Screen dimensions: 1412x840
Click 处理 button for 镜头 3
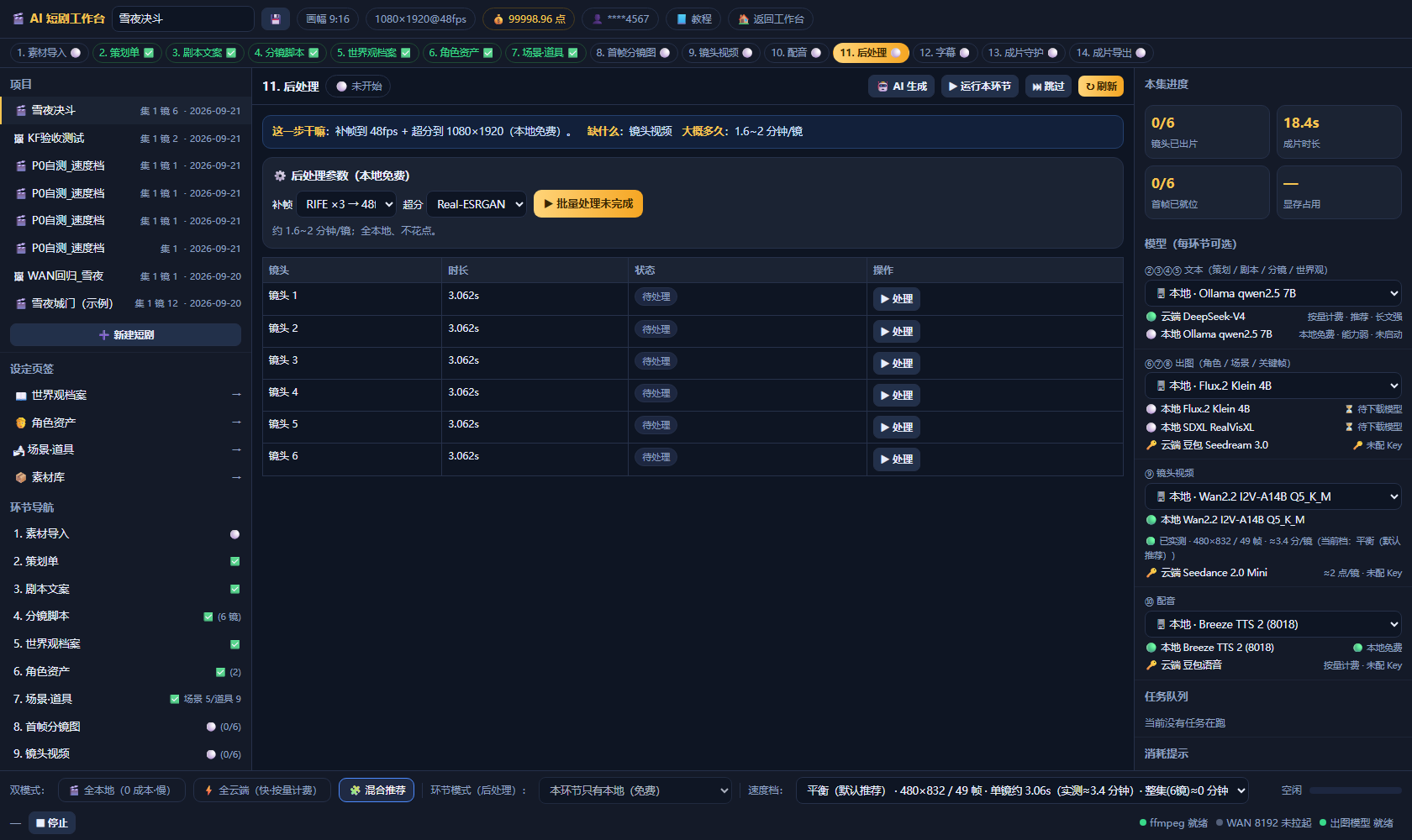[897, 364]
